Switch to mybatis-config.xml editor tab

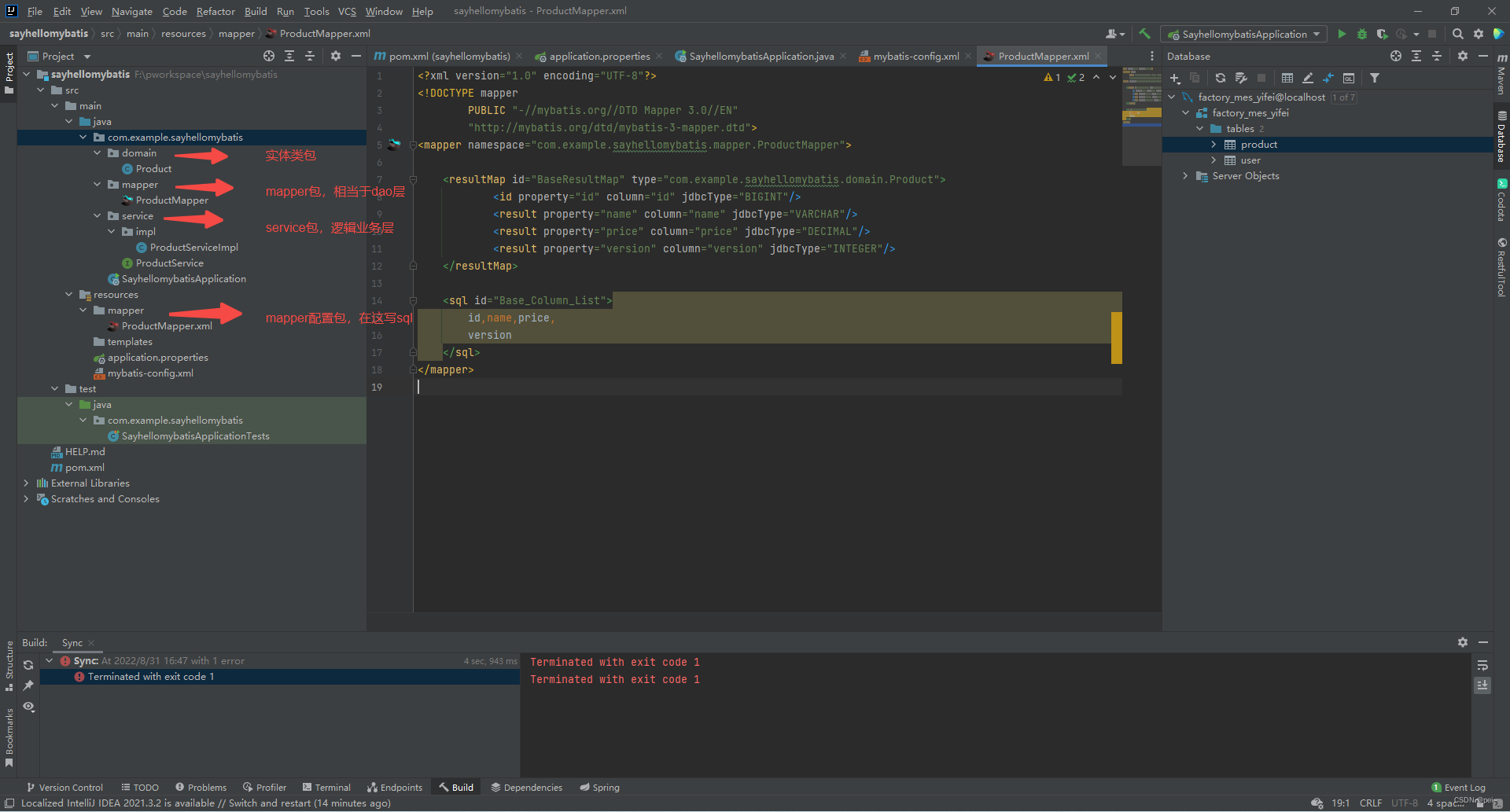point(915,56)
